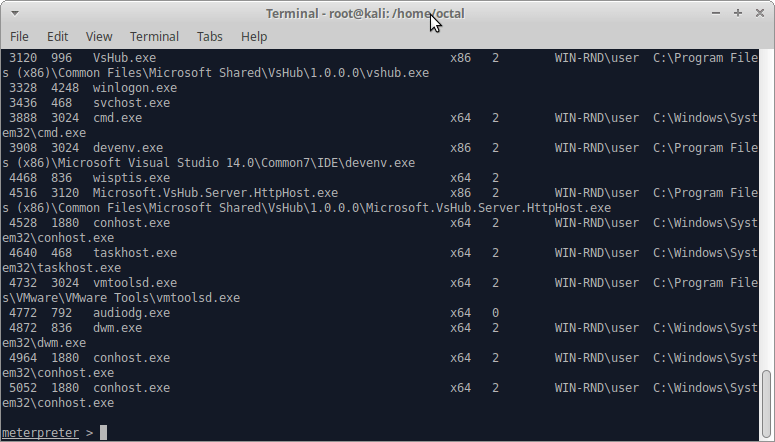Viewport: 775px width, 442px height.
Task: Click the x64 arch of audiodg.exe
Action: [460, 313]
